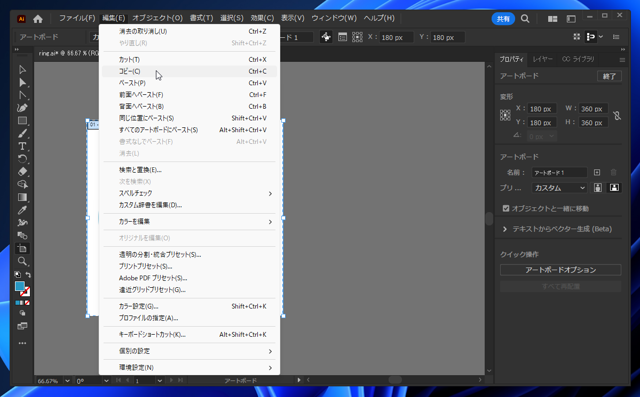Image resolution: width=640 pixels, height=397 pixels.
Task: Switch to the レイヤー tab
Action: (542, 59)
